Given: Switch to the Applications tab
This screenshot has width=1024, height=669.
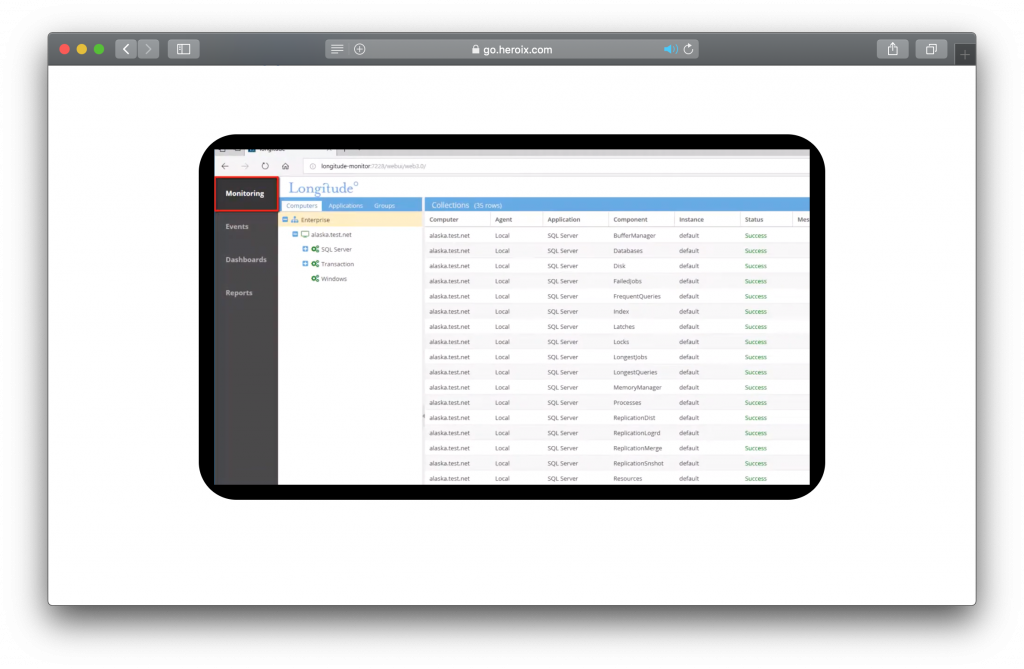Looking at the screenshot, I should [x=345, y=205].
